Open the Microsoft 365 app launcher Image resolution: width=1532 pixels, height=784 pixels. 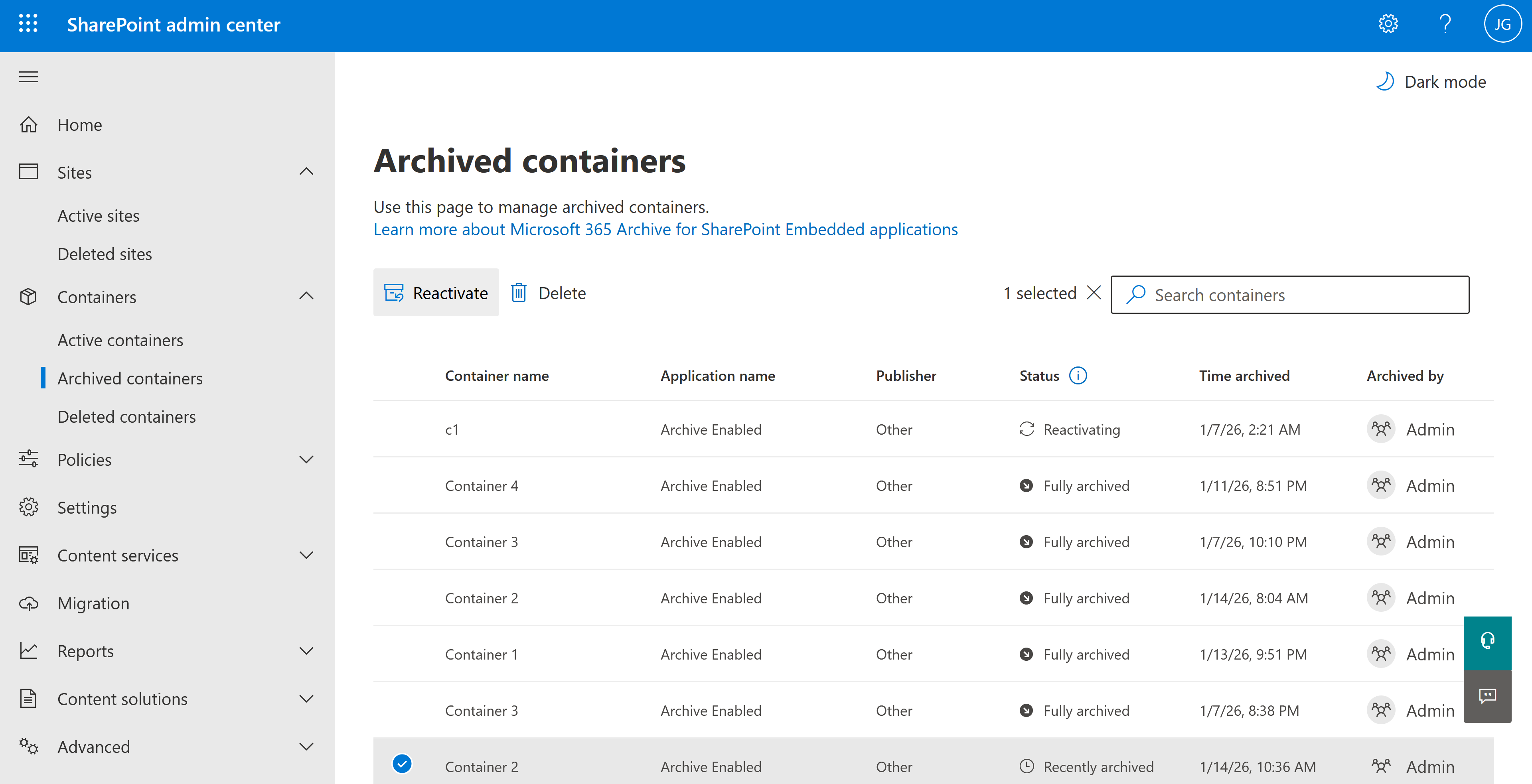pos(28,24)
